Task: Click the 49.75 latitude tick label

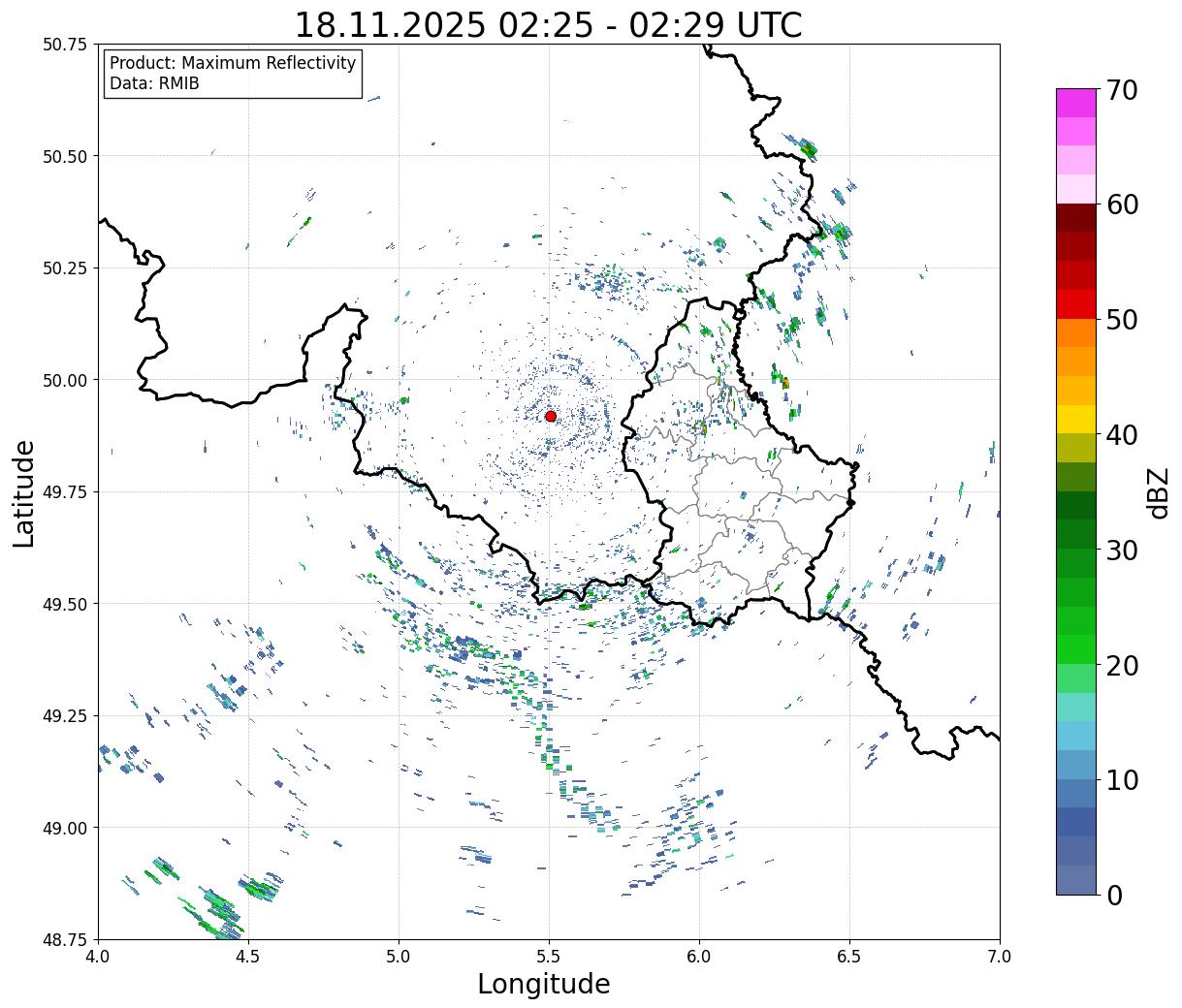Action: click(65, 492)
